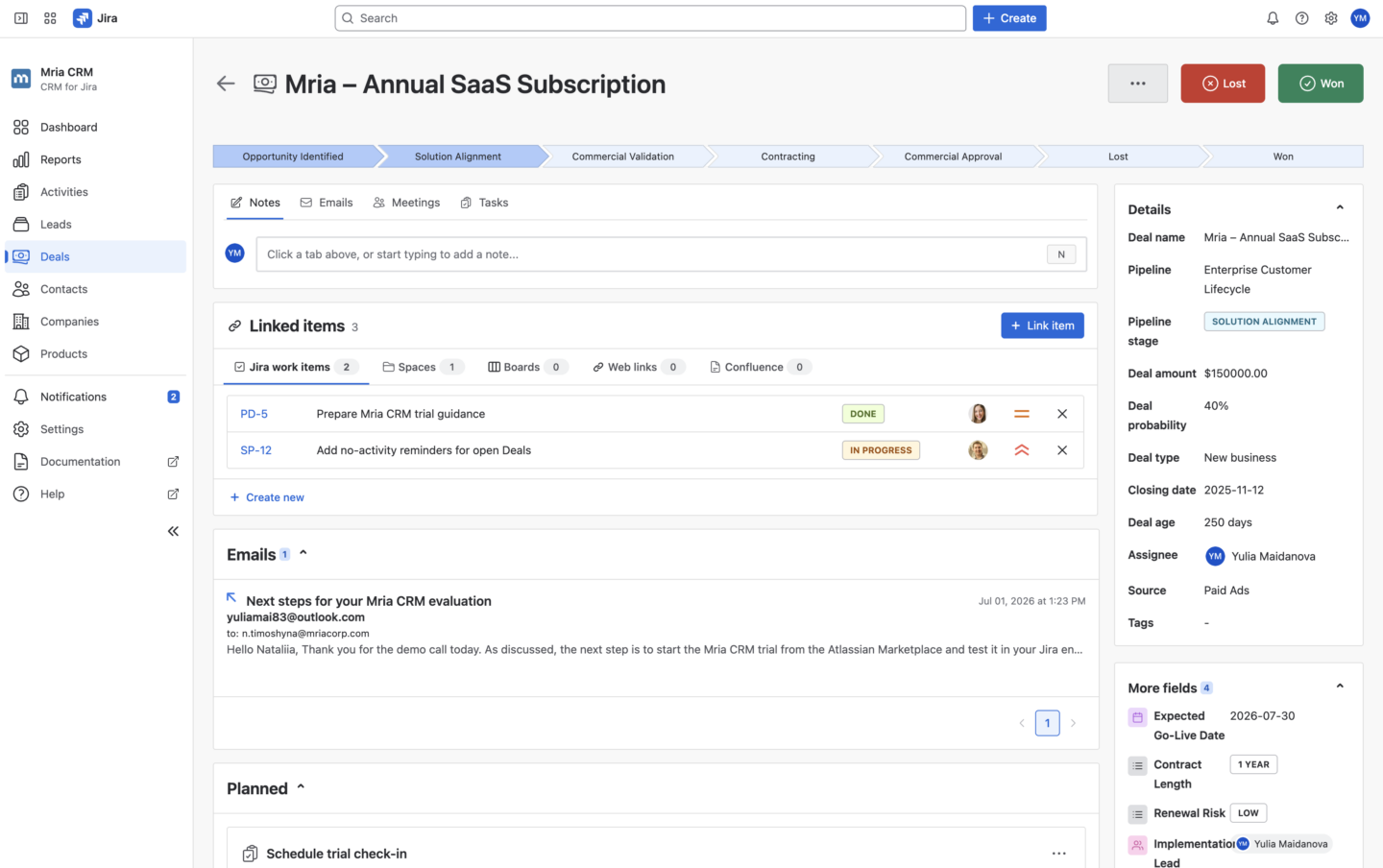Click the high priority icon on SP-12
The height and width of the screenshot is (868, 1383).
coord(1022,450)
